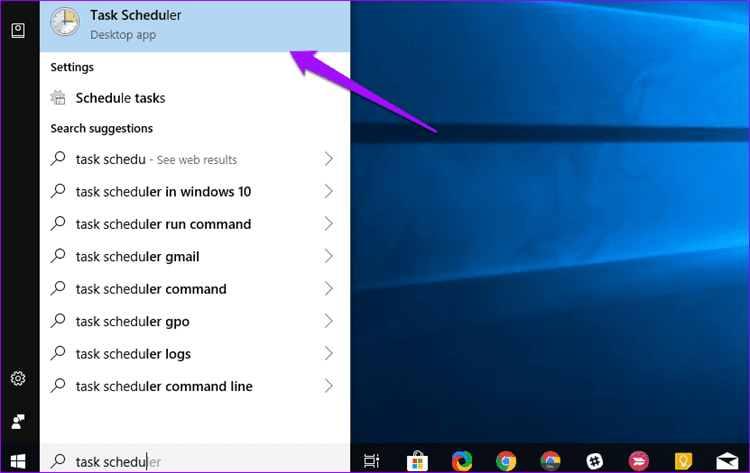Click search icon beside 'task schedu' web results
The image size is (750, 473).
point(58,158)
